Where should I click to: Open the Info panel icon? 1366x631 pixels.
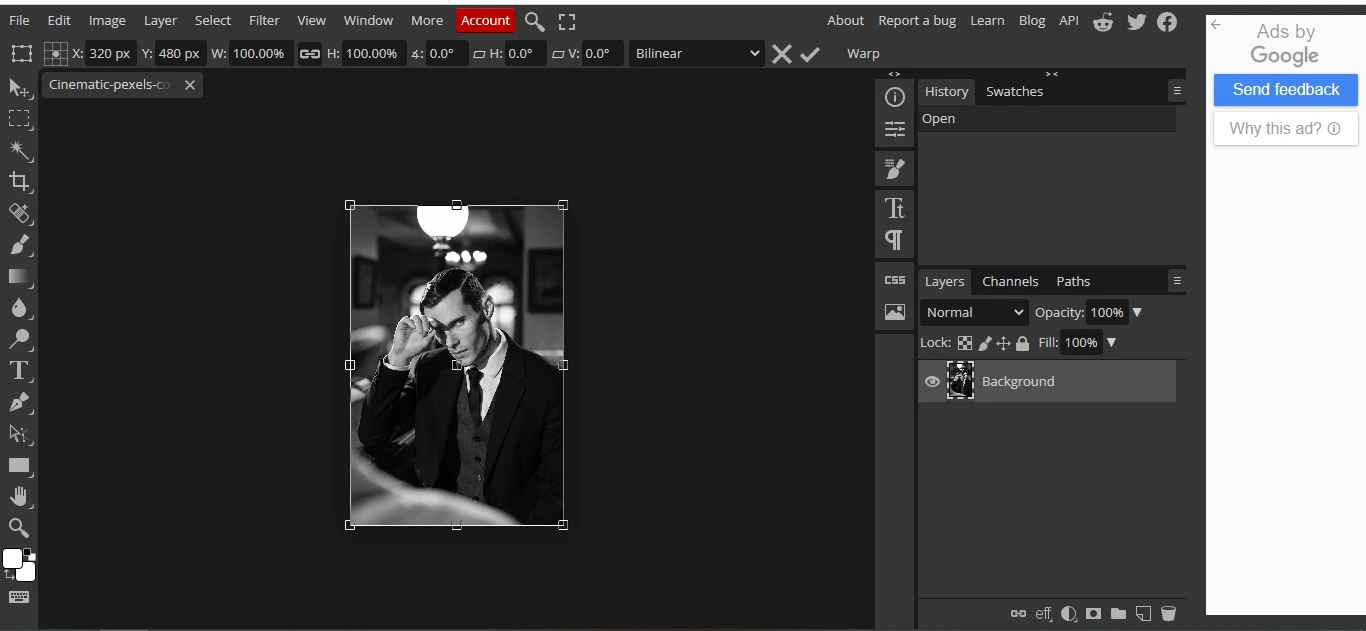895,97
